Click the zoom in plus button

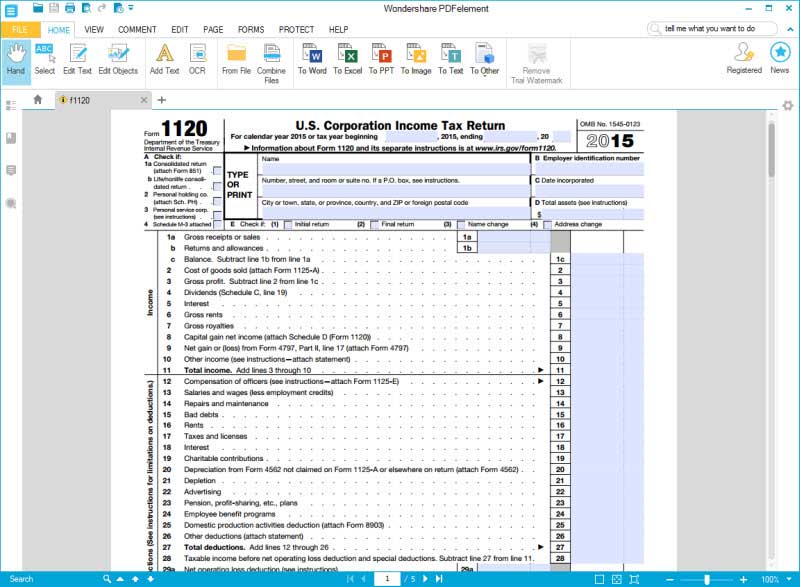pyautogui.click(x=743, y=579)
